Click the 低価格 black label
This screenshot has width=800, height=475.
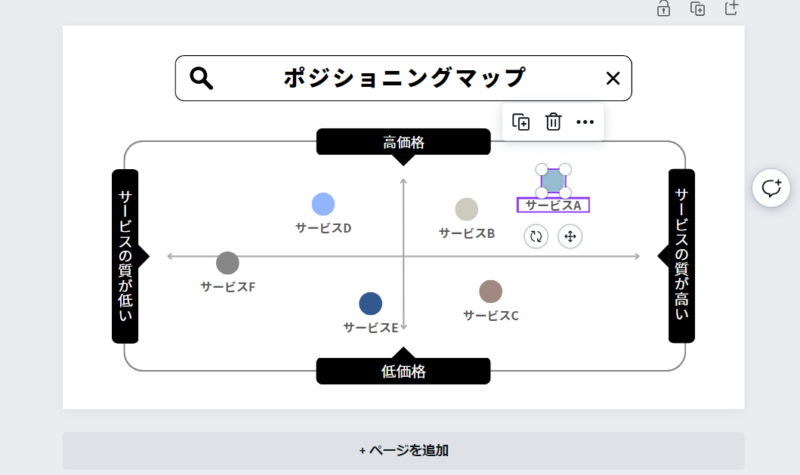(x=403, y=371)
